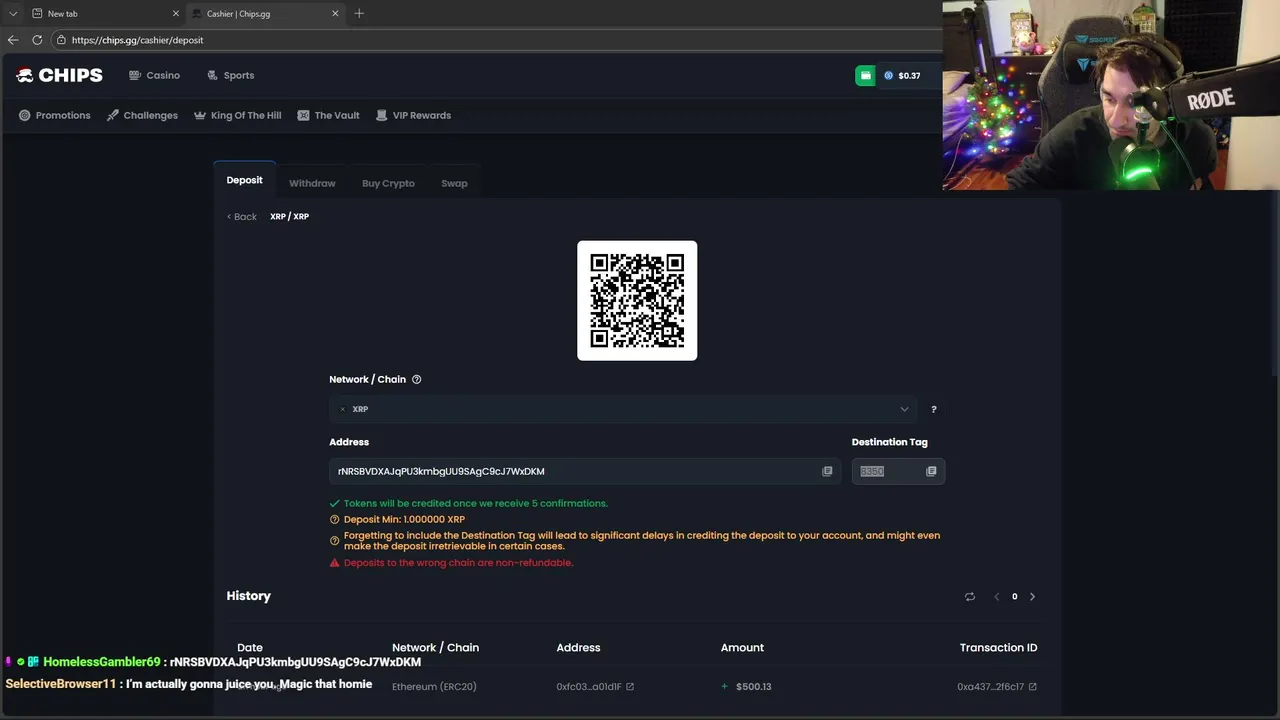Click the $0.37 balance display
Viewport: 1280px width, 720px height.
(x=902, y=75)
